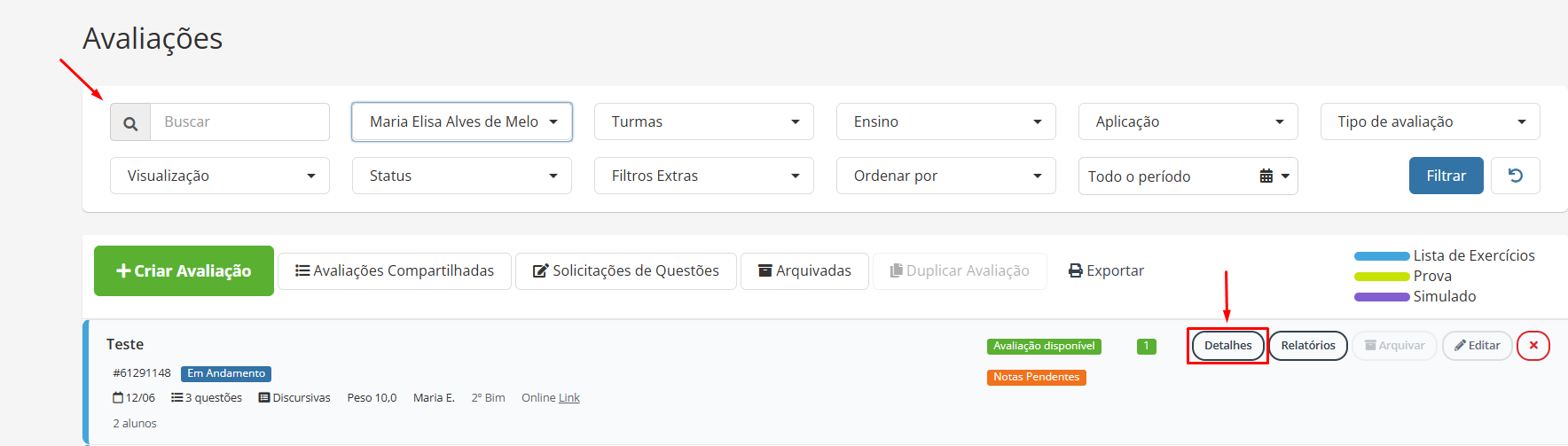This screenshot has width=1568, height=446.
Task: Click the Filtrar button
Action: click(1446, 176)
